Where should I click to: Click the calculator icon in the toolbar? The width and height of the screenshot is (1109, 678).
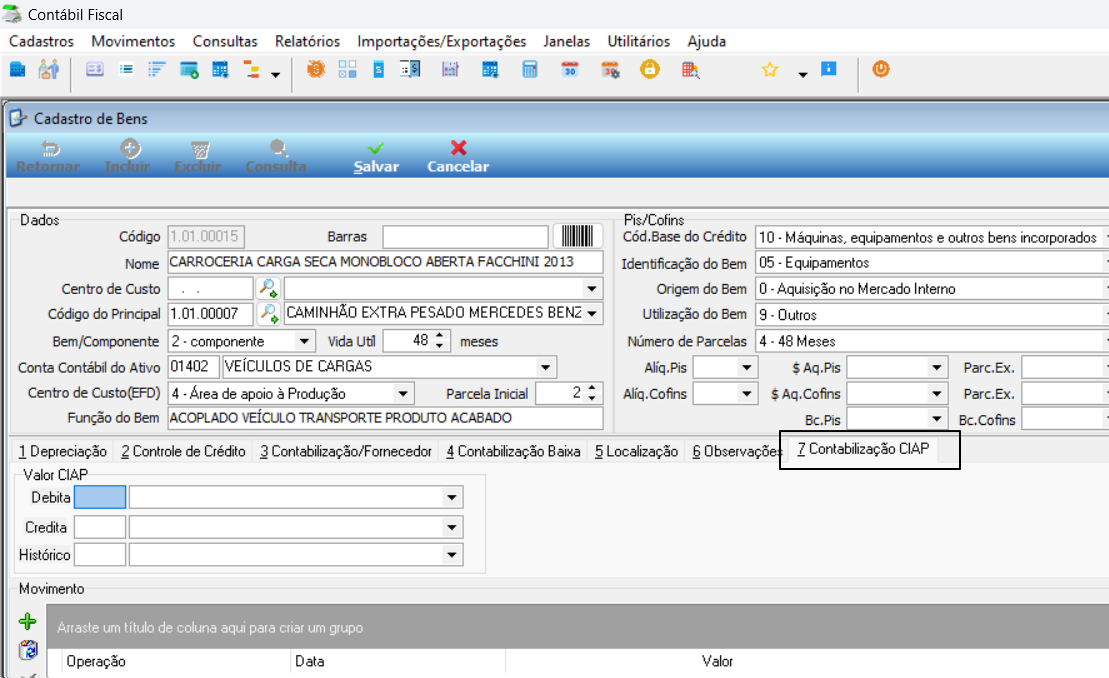tap(530, 69)
